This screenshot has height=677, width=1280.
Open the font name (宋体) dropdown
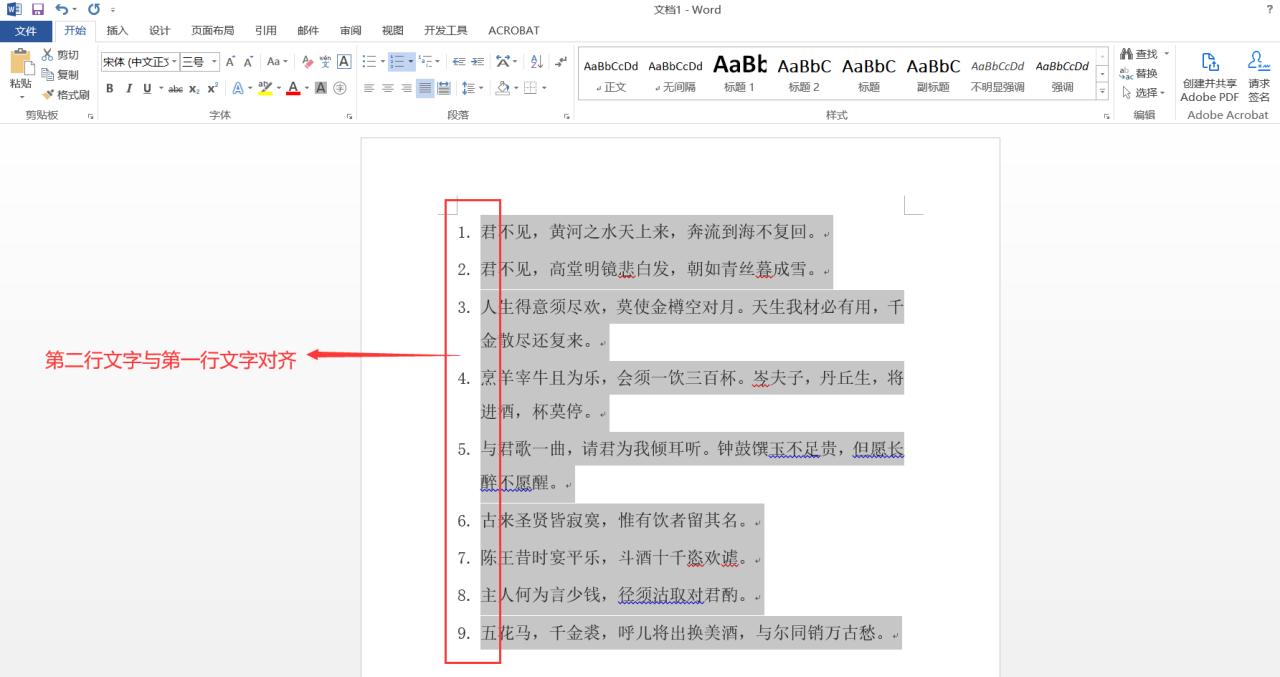click(x=173, y=62)
